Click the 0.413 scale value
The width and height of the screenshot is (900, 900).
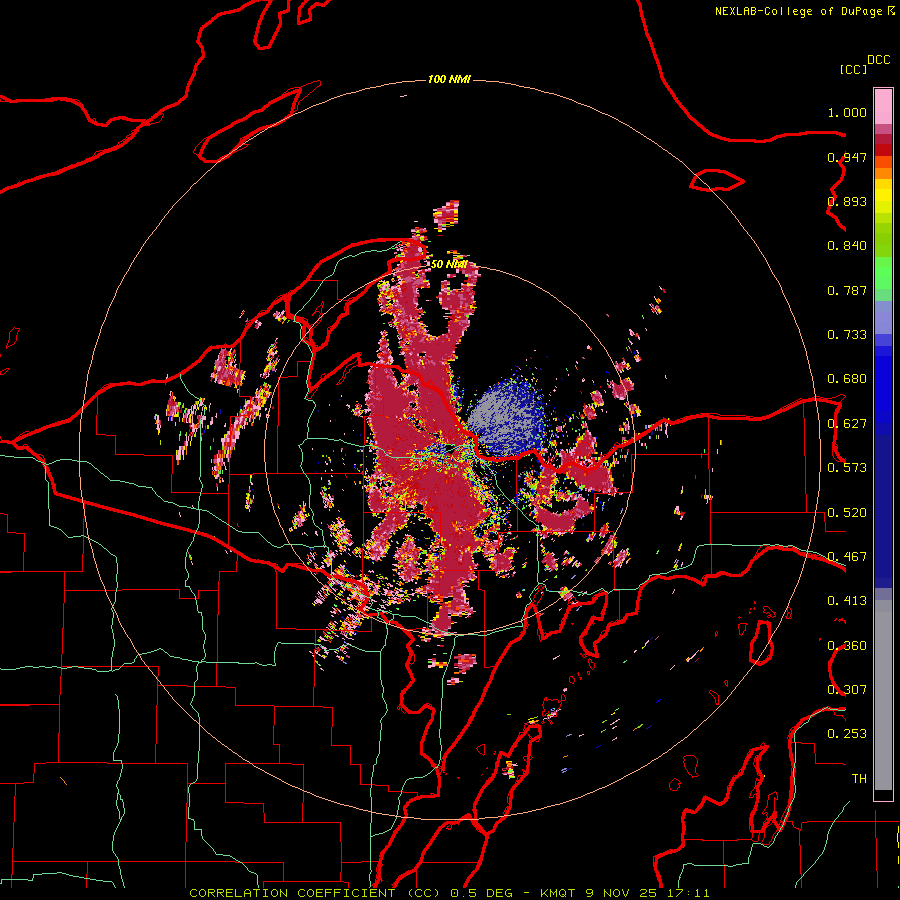pos(847,601)
